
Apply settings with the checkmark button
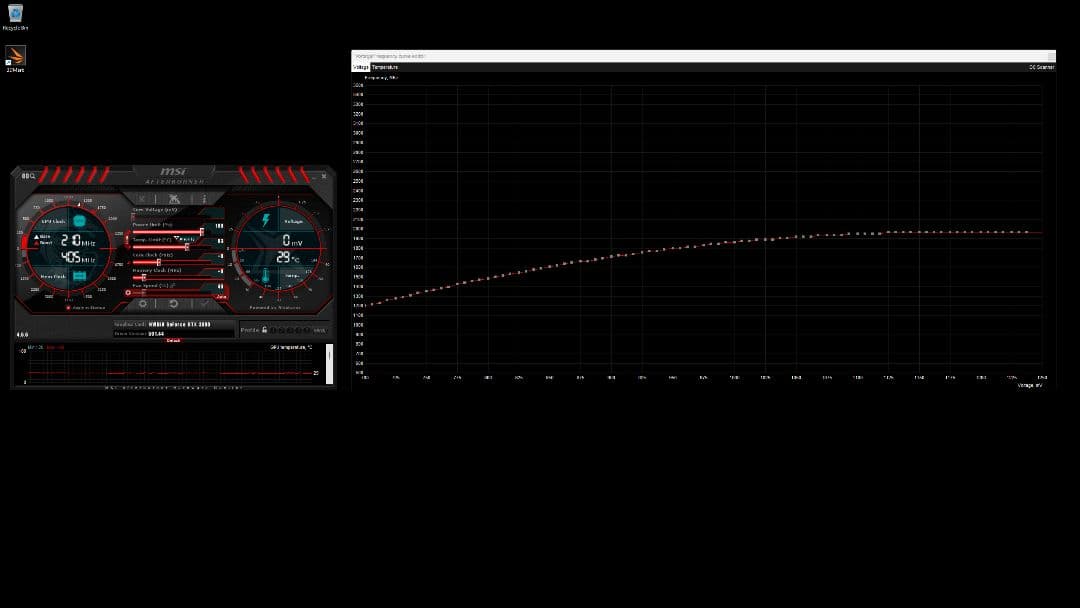pos(206,302)
